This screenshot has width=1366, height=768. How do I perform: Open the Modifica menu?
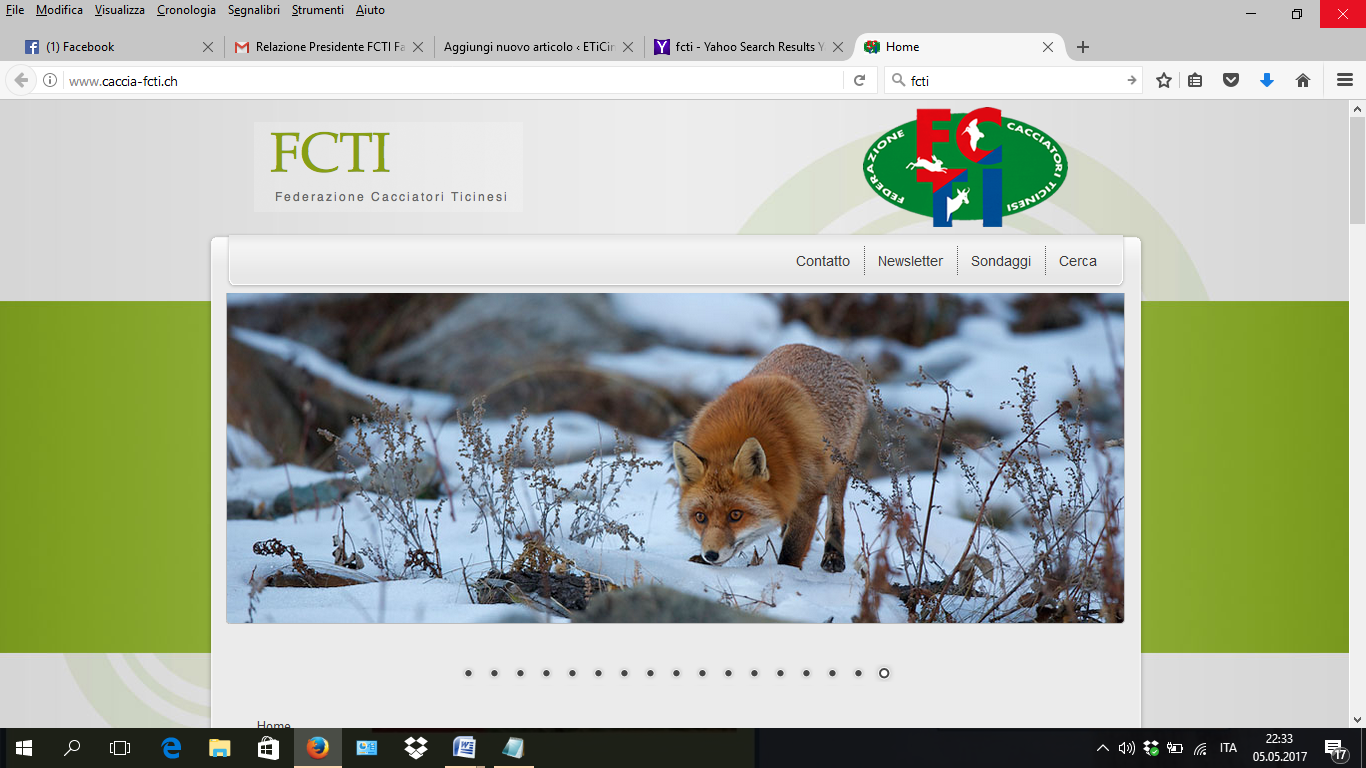[59, 10]
